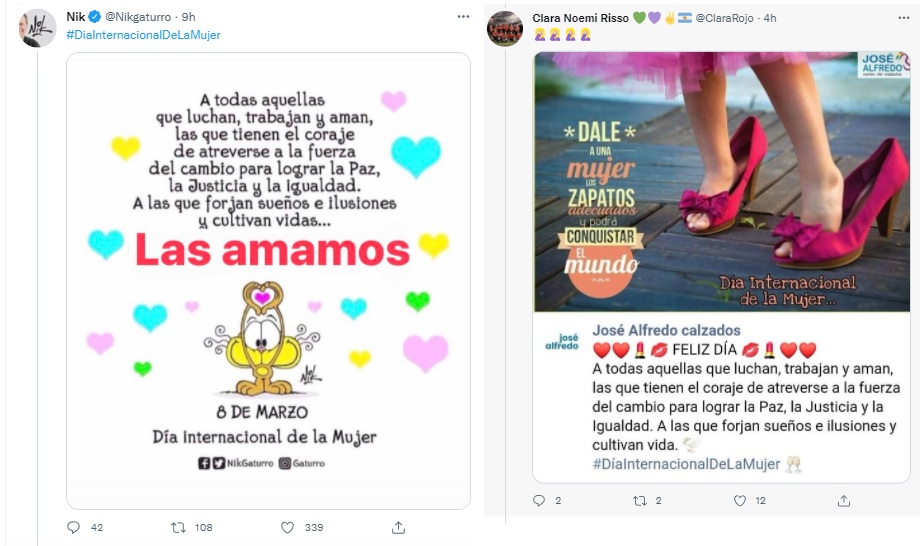View Clara Noemi Risso's profile avatar
Screen dimensions: 922x546
tap(505, 28)
